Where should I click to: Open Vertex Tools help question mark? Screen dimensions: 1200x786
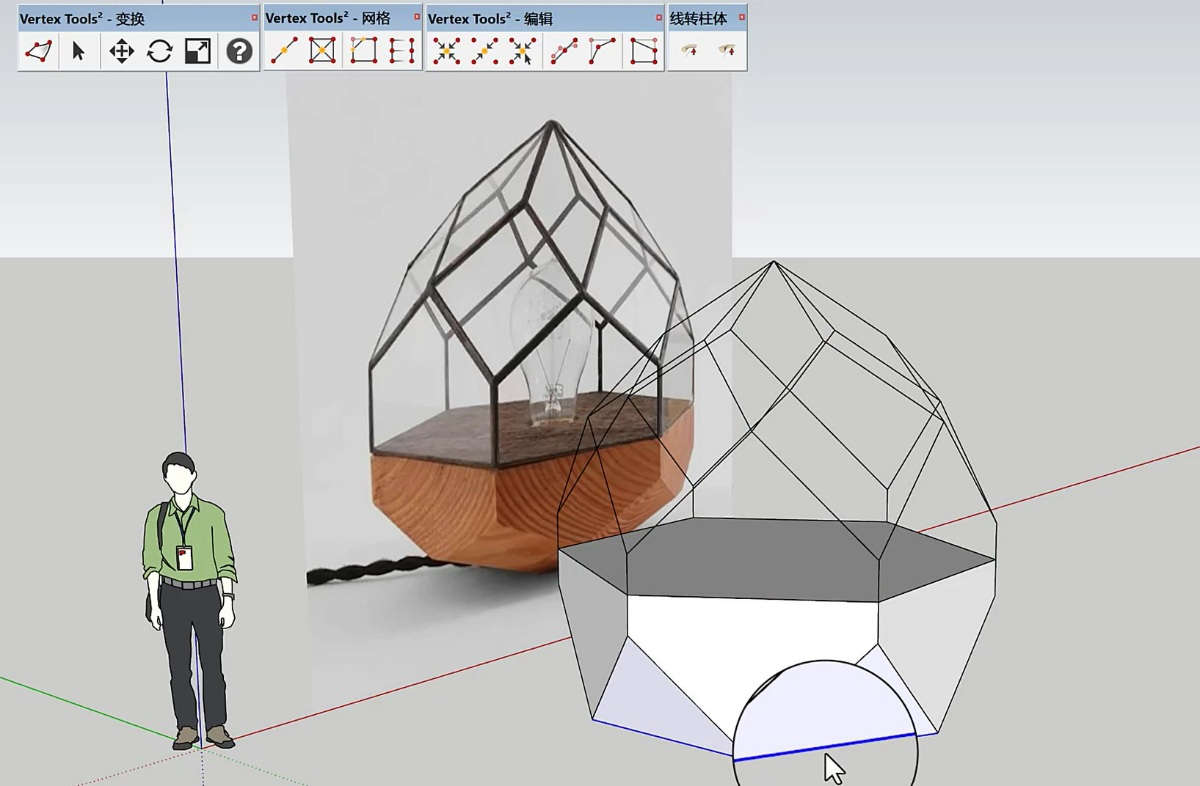coord(239,51)
